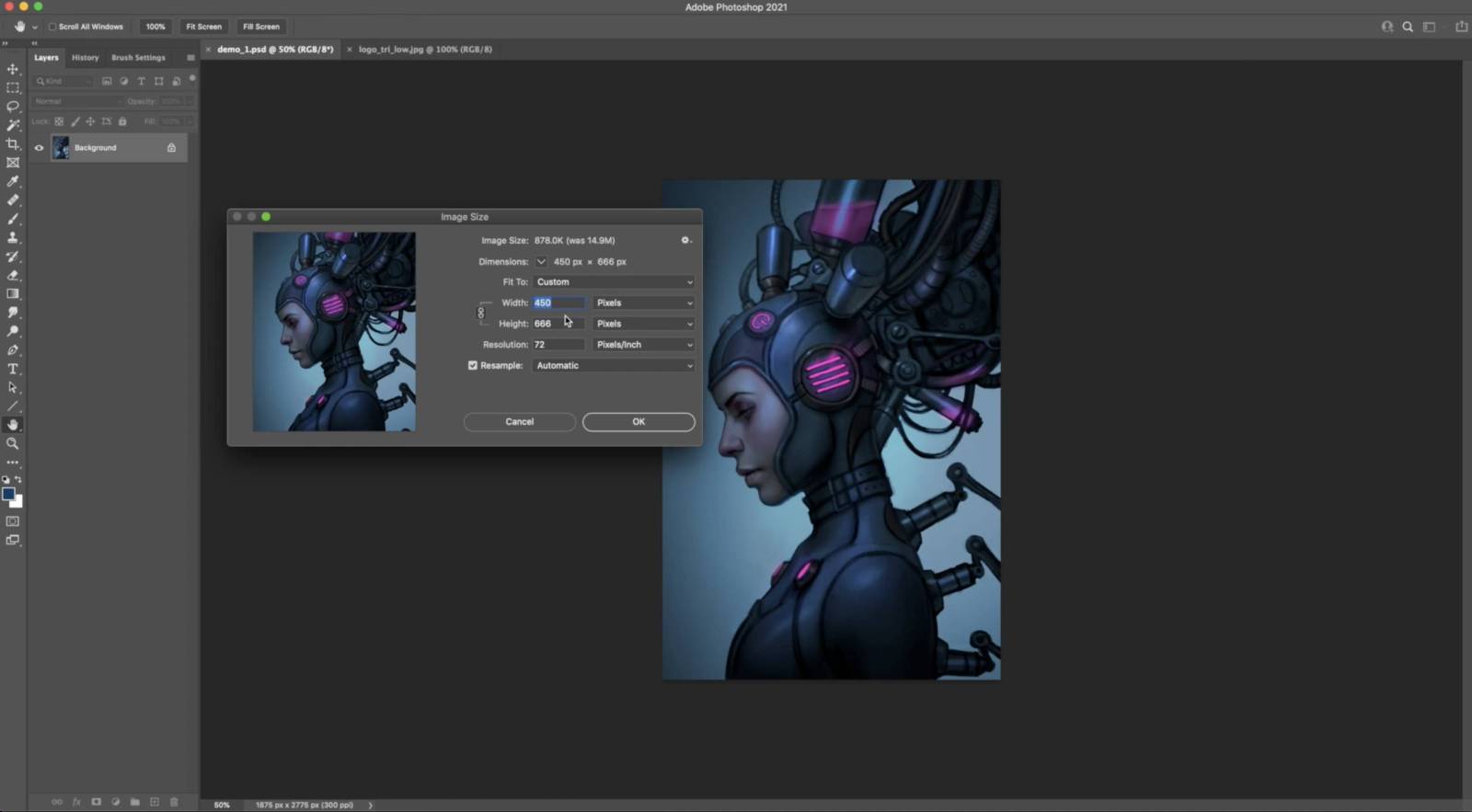Select the Lasso tool
The height and width of the screenshot is (812, 1472).
(x=13, y=107)
